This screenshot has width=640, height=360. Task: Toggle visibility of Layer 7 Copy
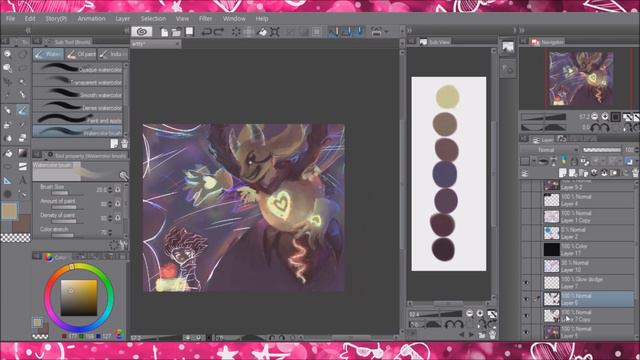(526, 316)
